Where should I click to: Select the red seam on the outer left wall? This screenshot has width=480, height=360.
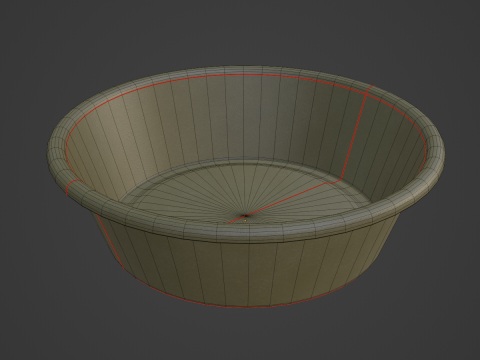(110, 242)
